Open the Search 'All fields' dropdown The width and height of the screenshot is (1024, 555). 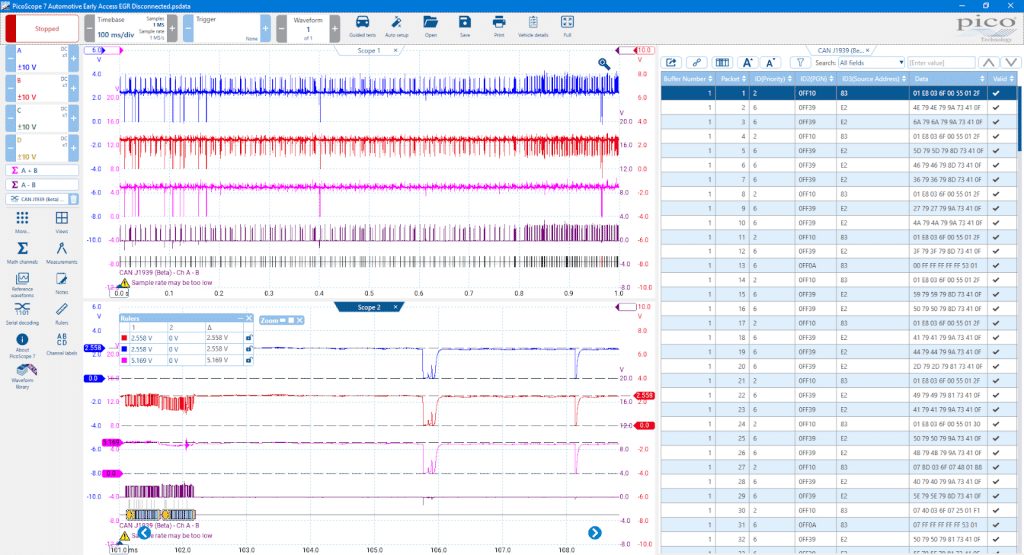(x=871, y=63)
